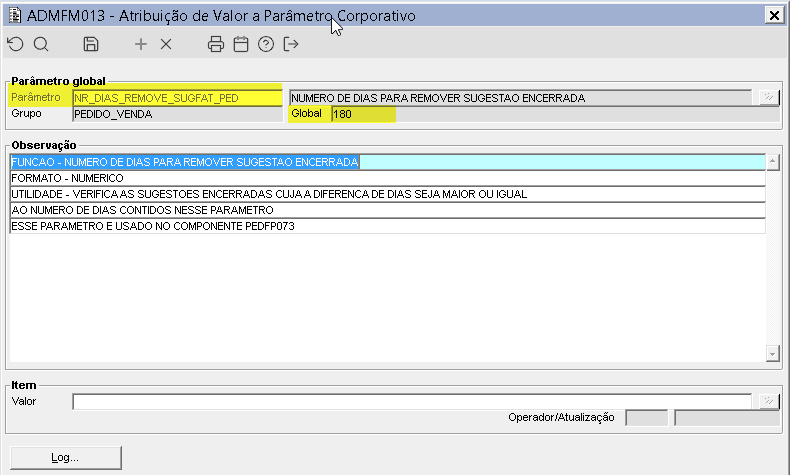
Task: Select the row 'ESSE PARAMETRO E USADO NO COMPONENTE PEDFP073'
Action: pos(387,226)
